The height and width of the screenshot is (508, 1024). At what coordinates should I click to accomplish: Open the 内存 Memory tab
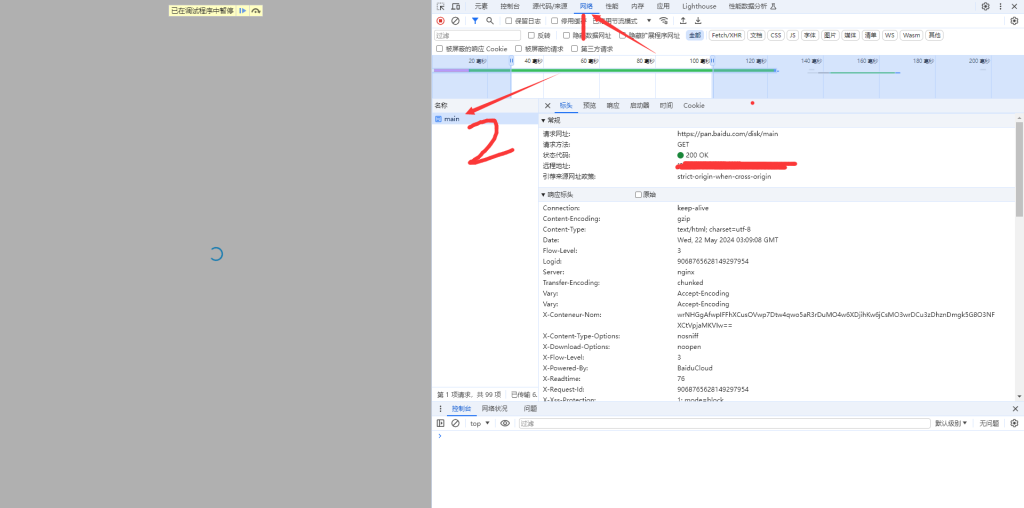tap(637, 7)
